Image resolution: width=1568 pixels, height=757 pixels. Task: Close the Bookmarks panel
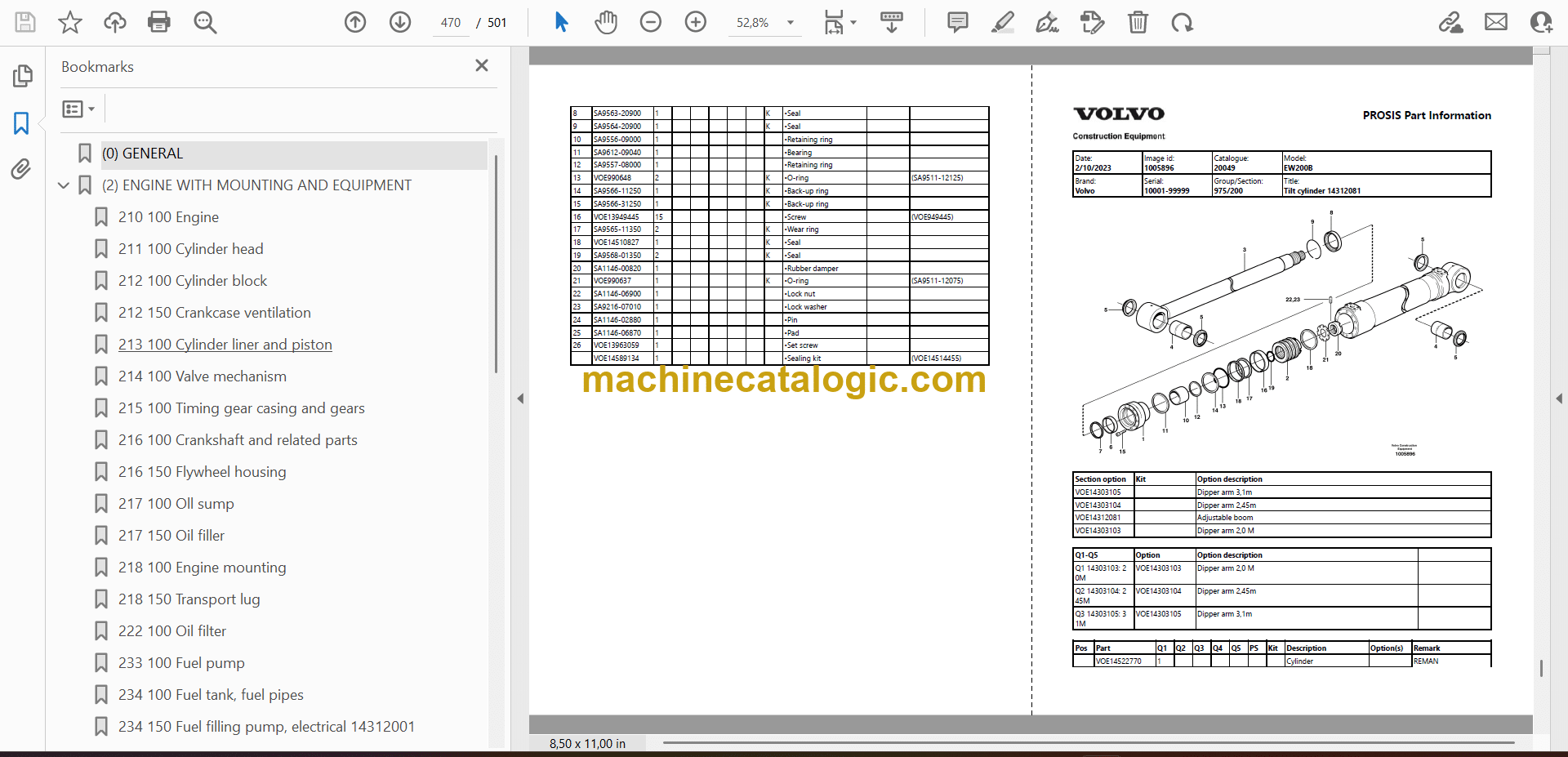pos(482,65)
